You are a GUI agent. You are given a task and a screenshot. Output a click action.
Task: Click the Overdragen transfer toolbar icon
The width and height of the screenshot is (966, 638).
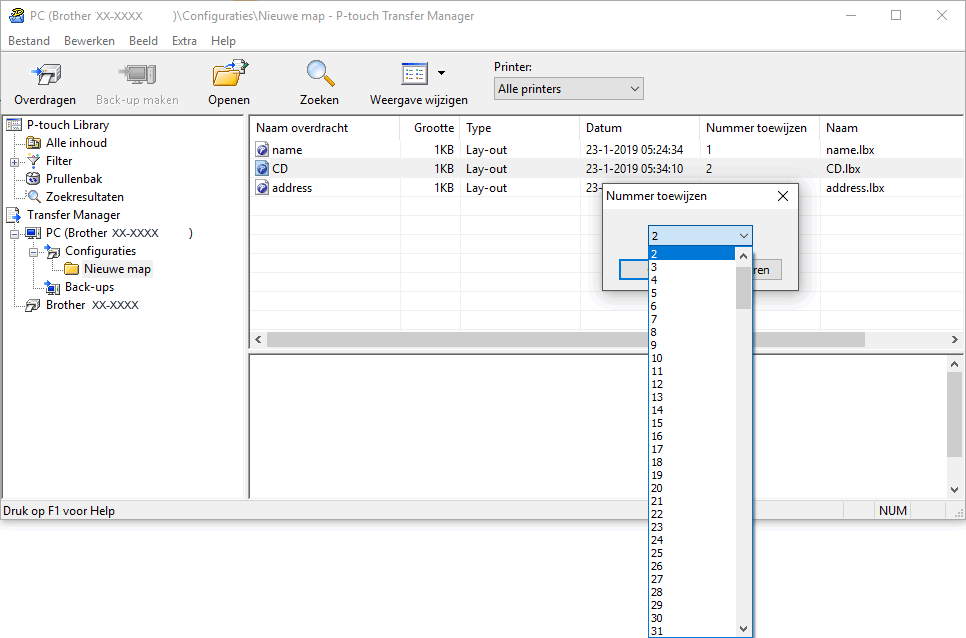(x=46, y=75)
